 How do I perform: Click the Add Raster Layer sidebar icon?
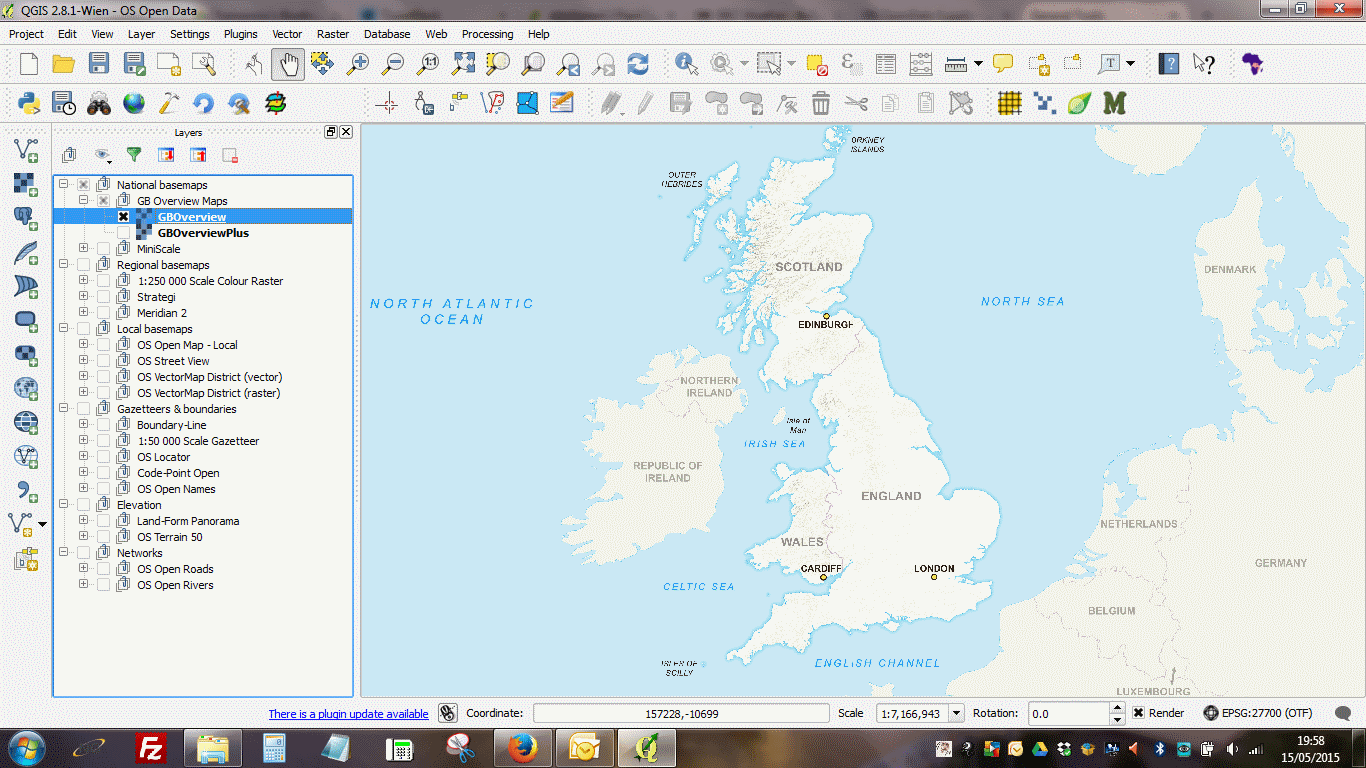click(26, 184)
